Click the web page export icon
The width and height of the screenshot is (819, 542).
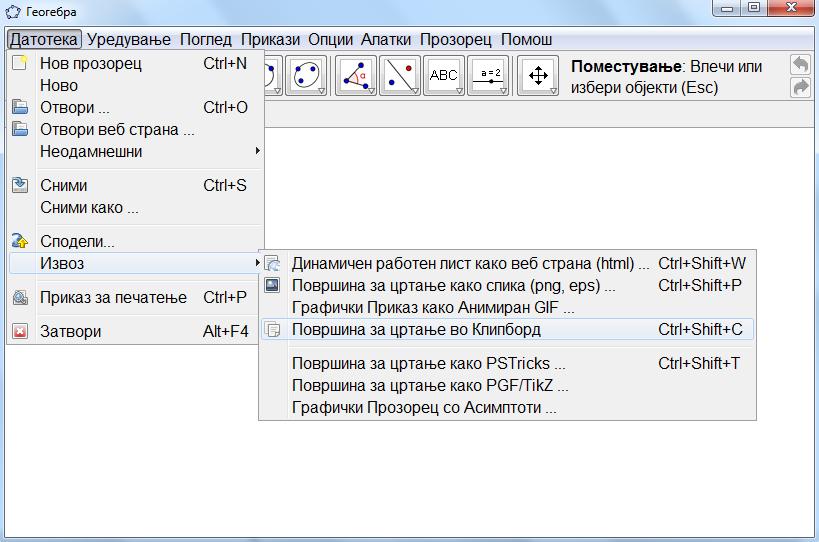click(272, 263)
